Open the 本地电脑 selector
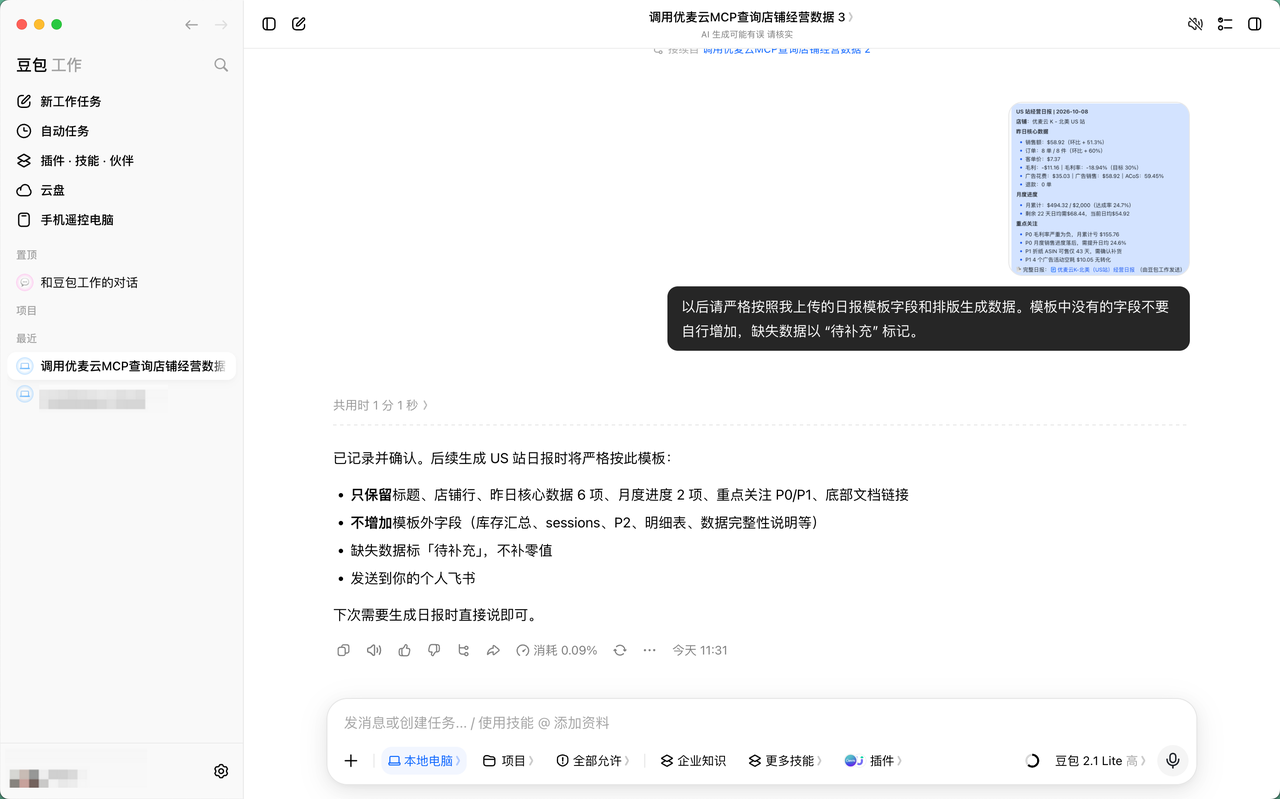 click(x=424, y=761)
